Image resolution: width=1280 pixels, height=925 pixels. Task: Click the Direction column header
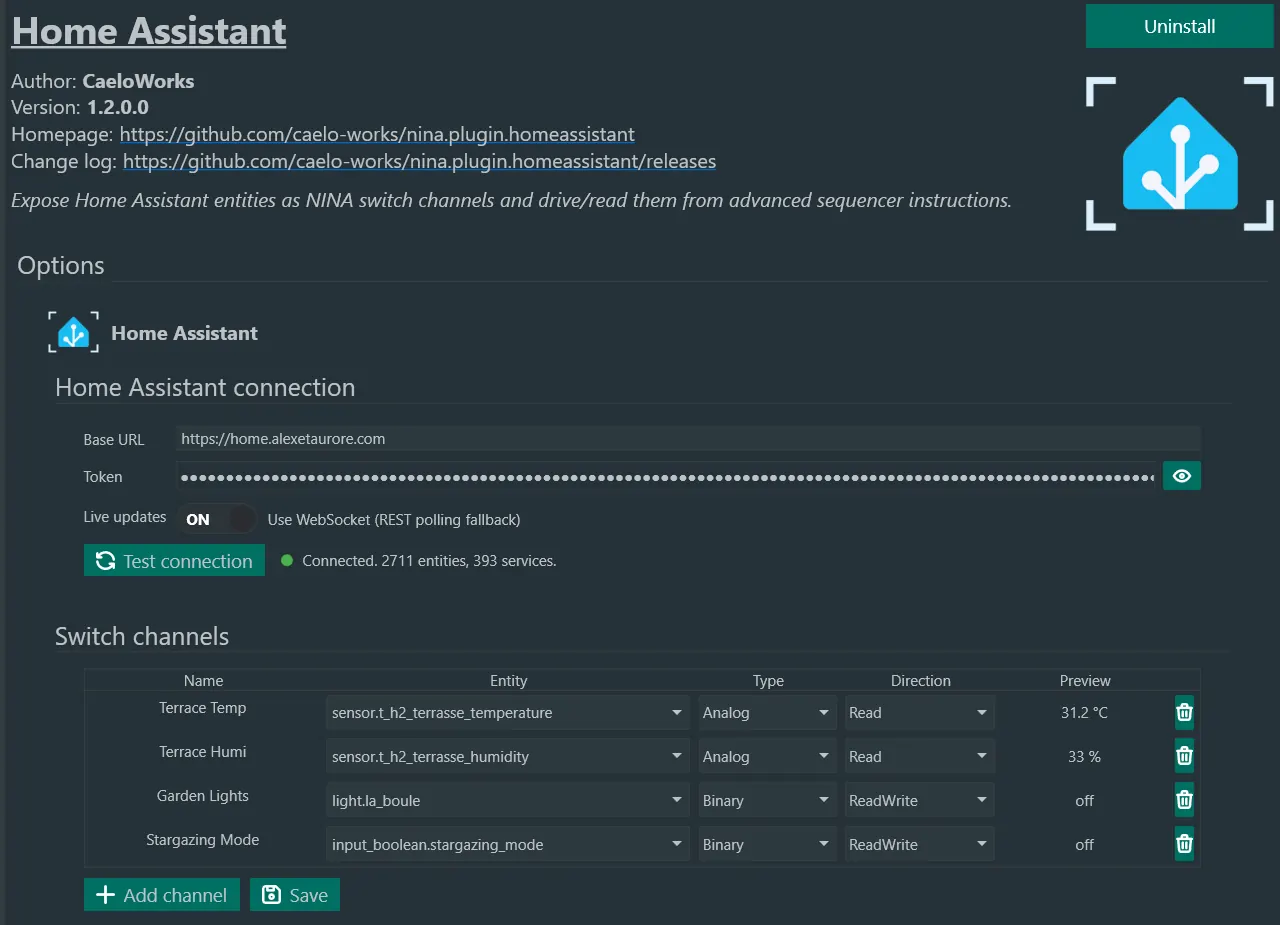(x=921, y=680)
